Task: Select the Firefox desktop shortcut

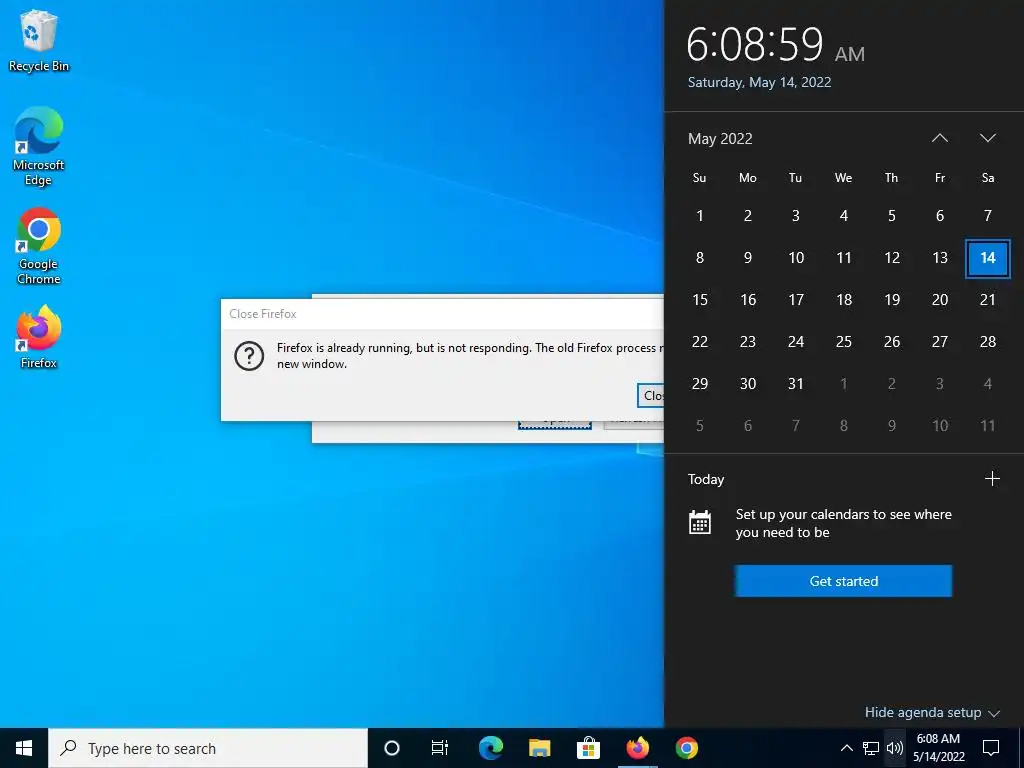Action: [38, 338]
